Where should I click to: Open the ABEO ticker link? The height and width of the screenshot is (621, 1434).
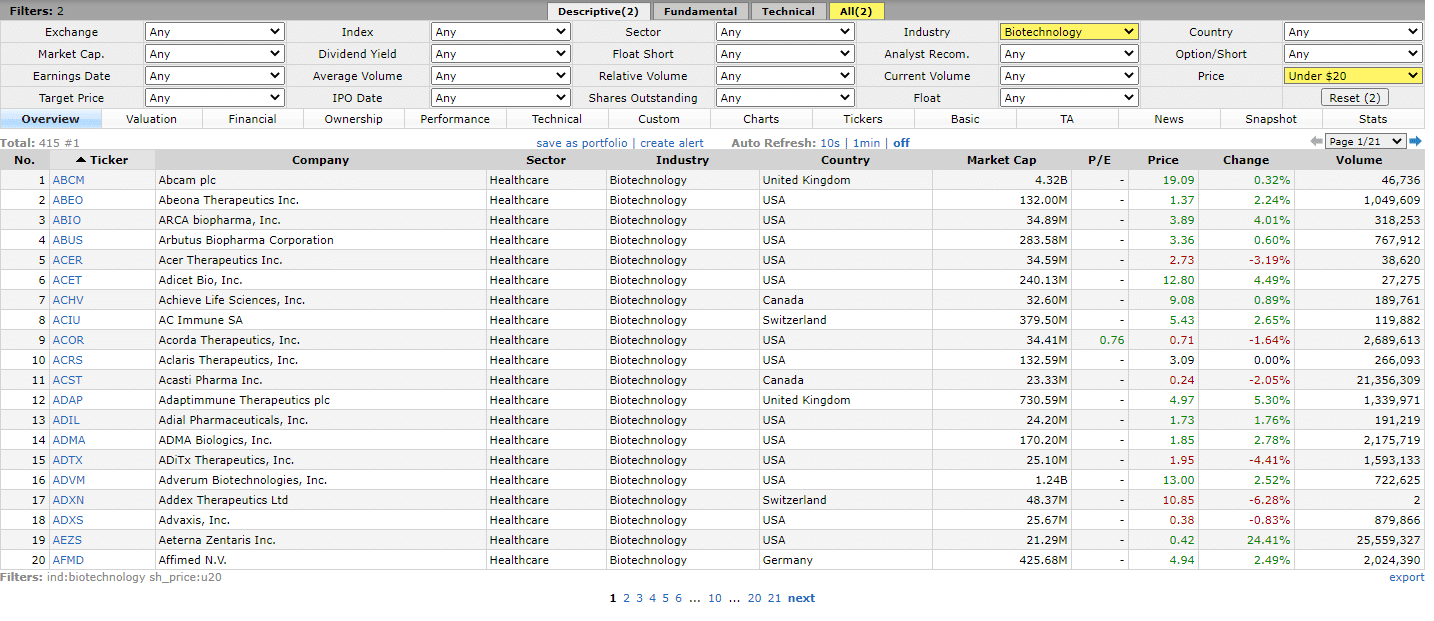68,200
